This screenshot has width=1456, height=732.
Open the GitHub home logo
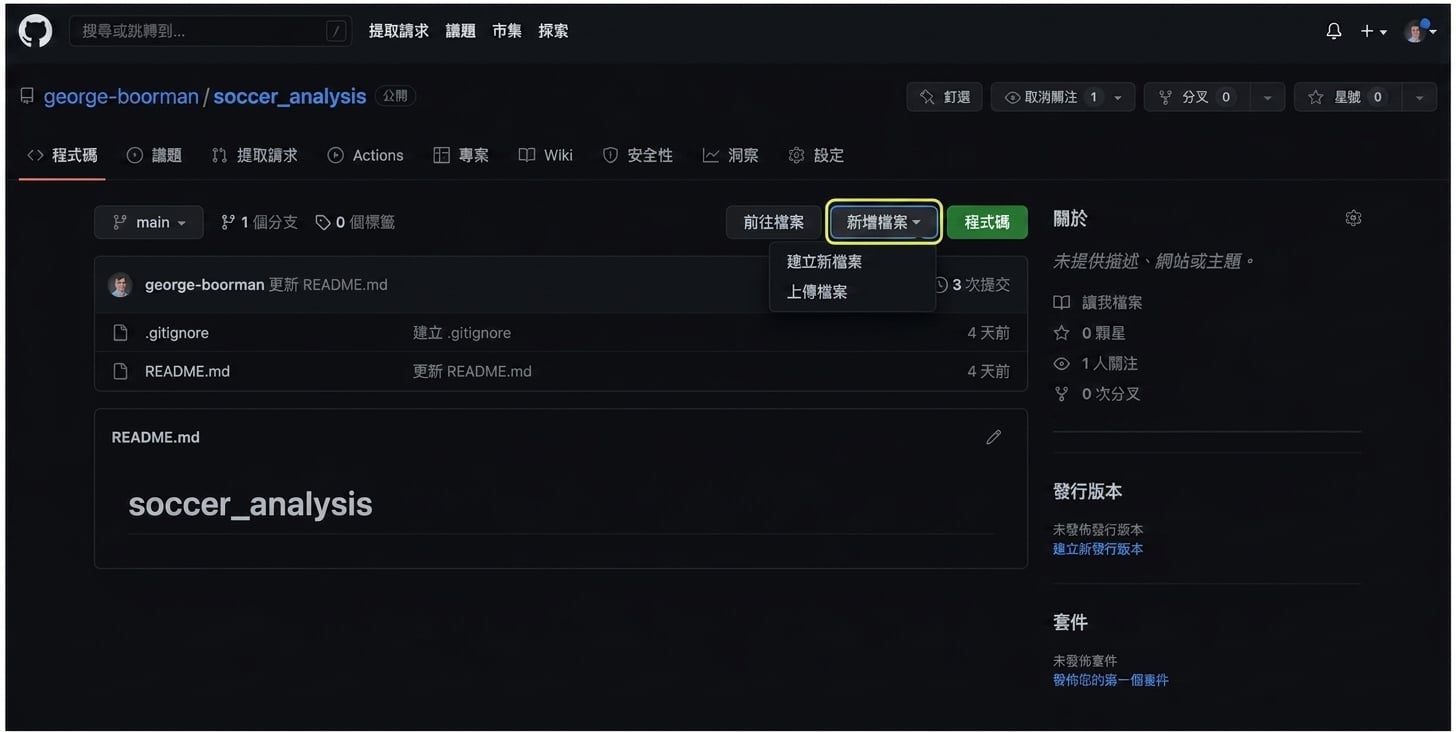coord(35,31)
